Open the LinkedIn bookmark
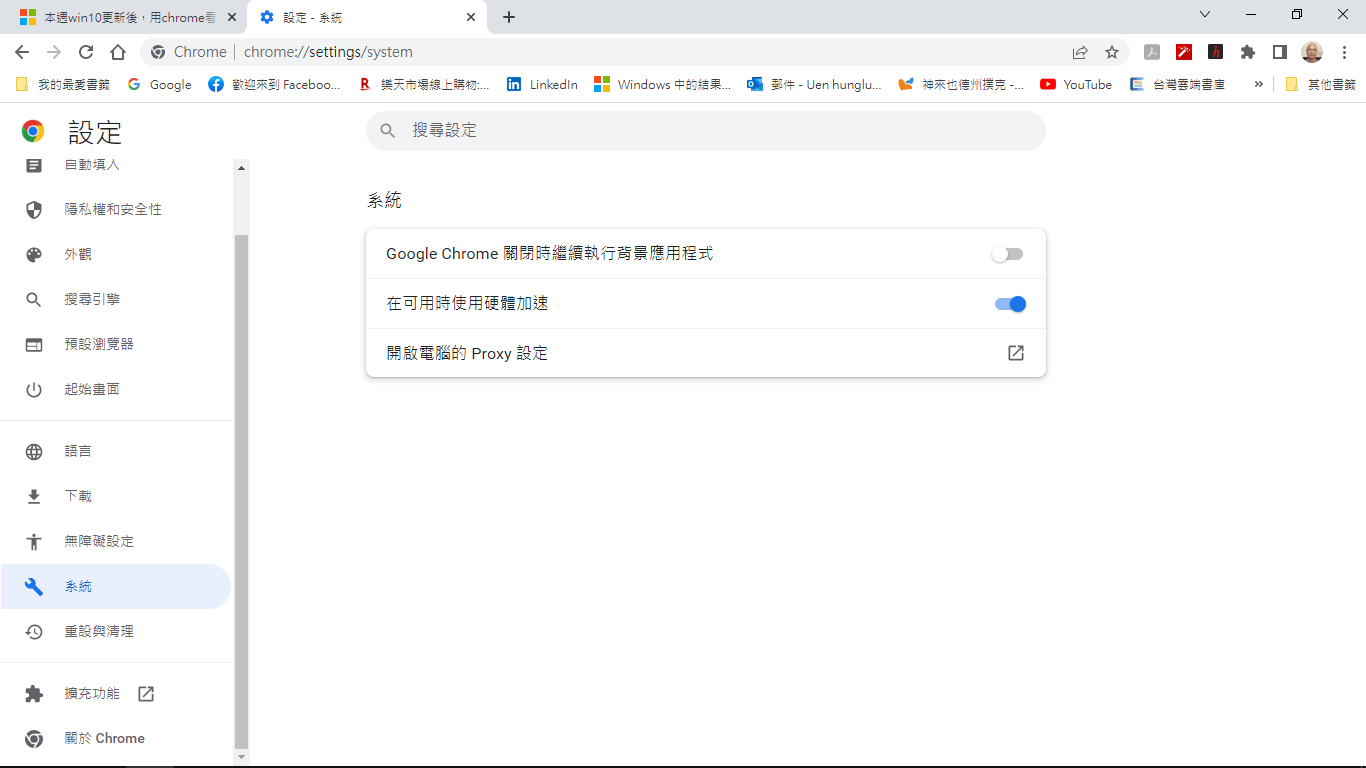 point(542,85)
